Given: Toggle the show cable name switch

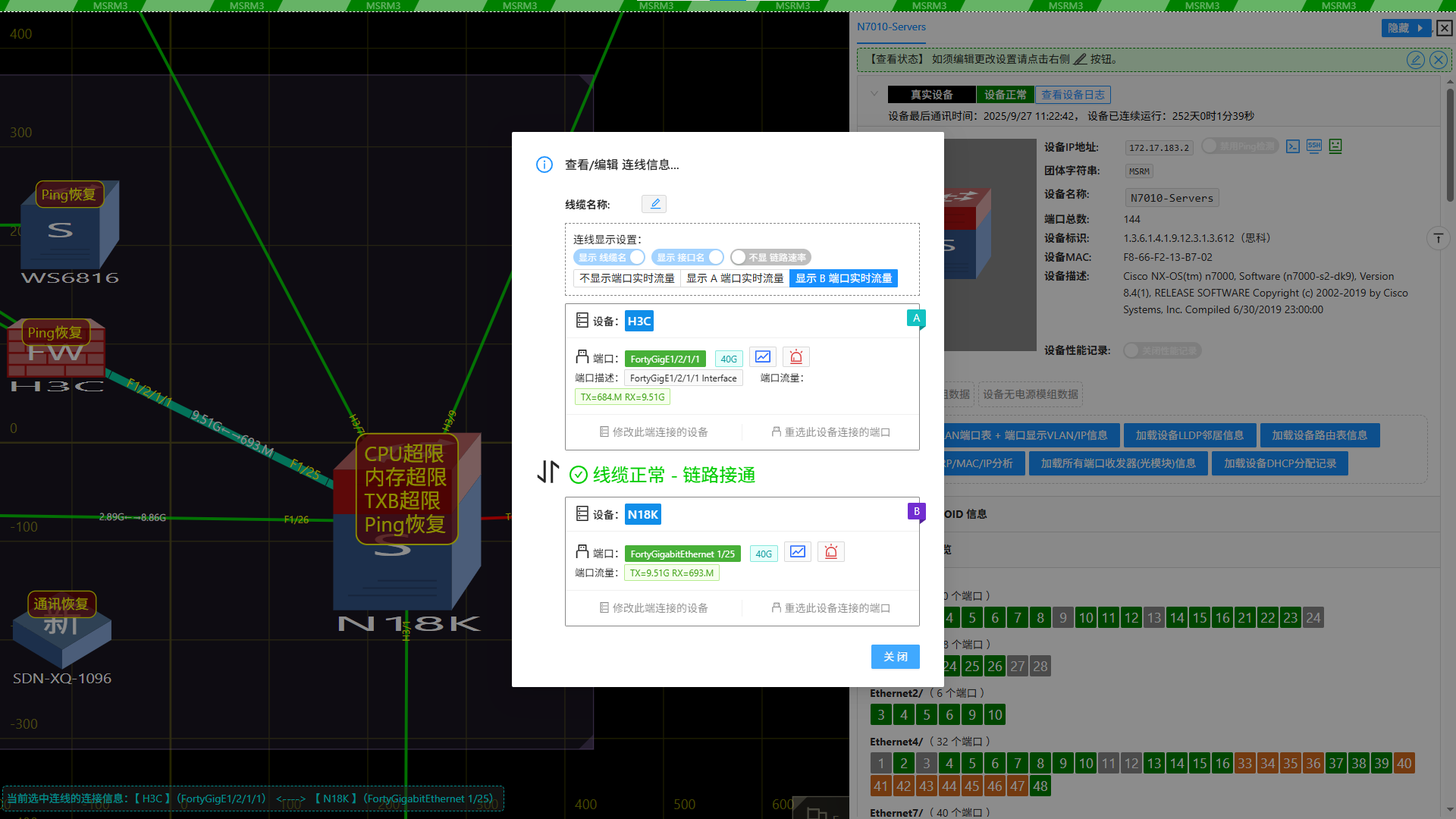Looking at the screenshot, I should pos(609,258).
